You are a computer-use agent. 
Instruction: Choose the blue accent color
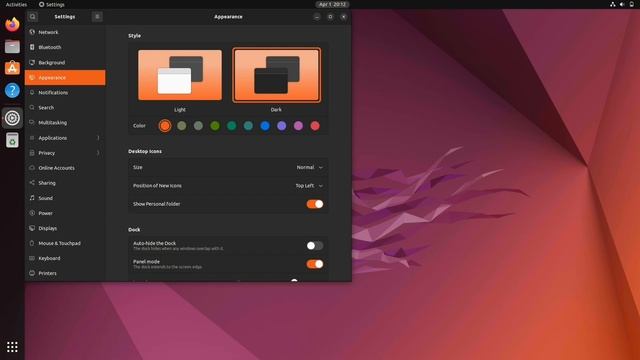point(265,126)
